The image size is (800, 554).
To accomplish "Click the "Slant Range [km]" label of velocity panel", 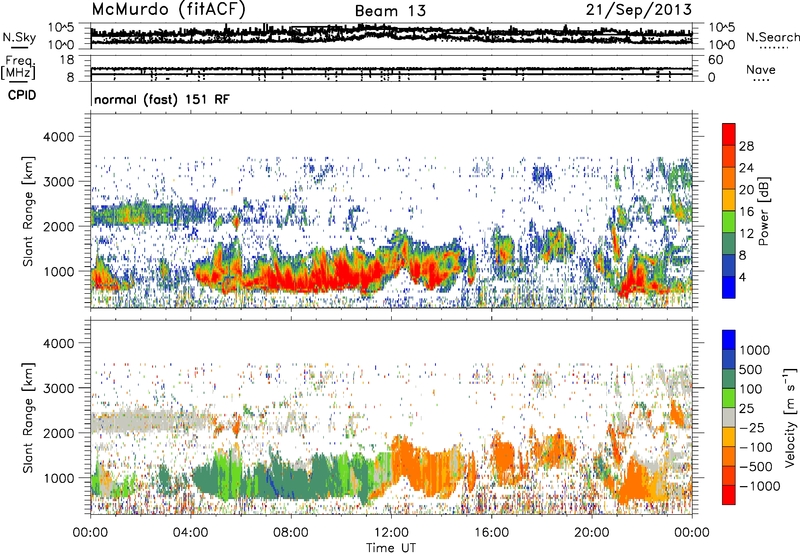I will [28, 417].
